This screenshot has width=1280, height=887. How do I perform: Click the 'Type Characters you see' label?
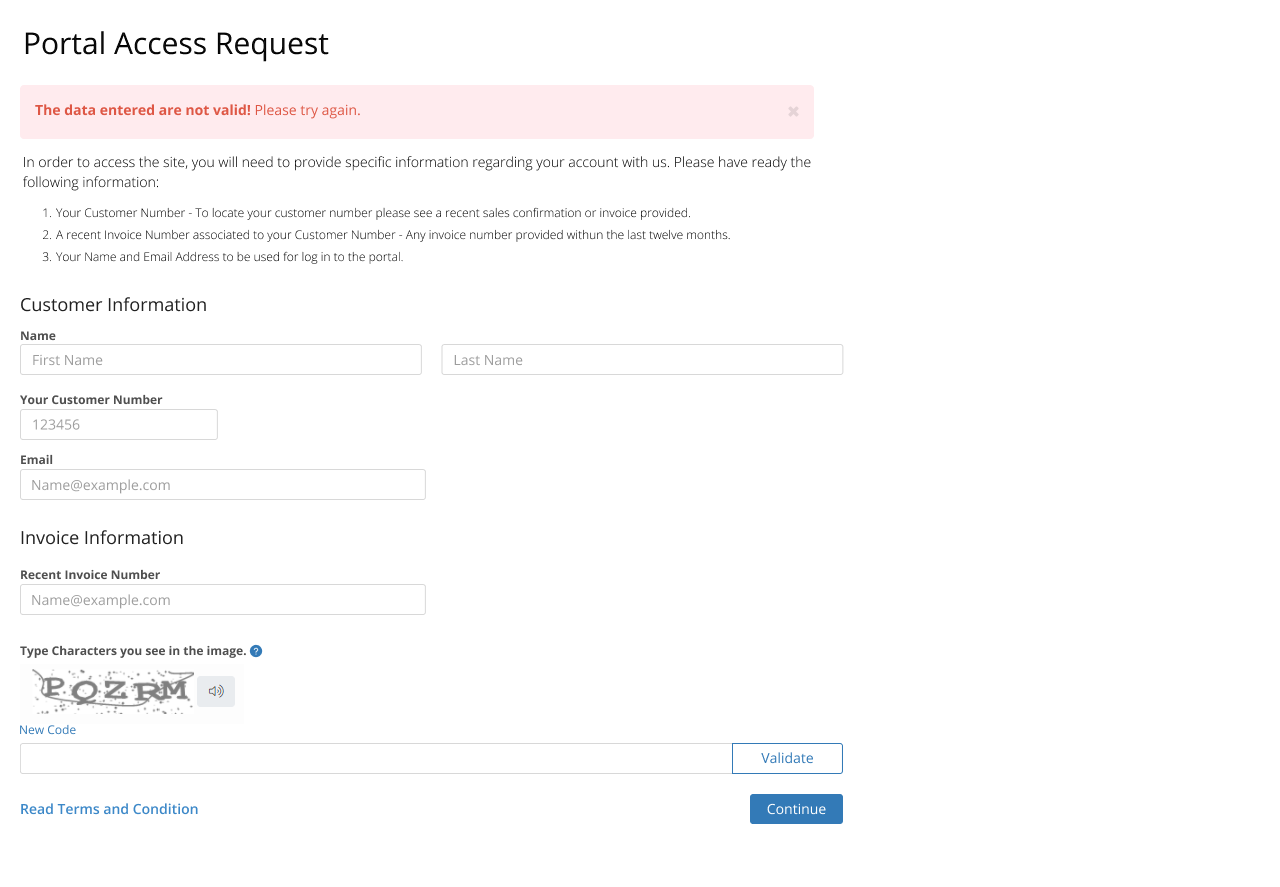point(133,651)
